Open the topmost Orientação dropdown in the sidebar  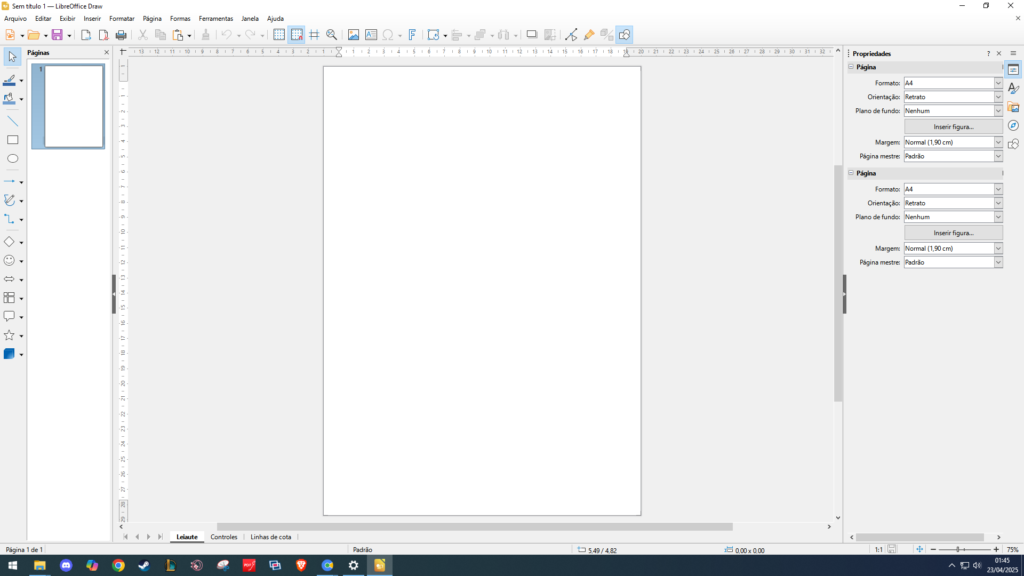click(x=998, y=97)
